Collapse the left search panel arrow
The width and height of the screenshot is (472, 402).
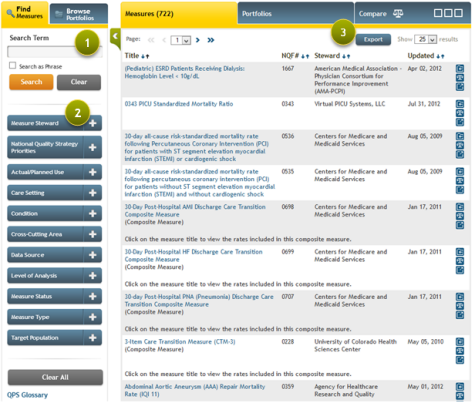tap(115, 37)
